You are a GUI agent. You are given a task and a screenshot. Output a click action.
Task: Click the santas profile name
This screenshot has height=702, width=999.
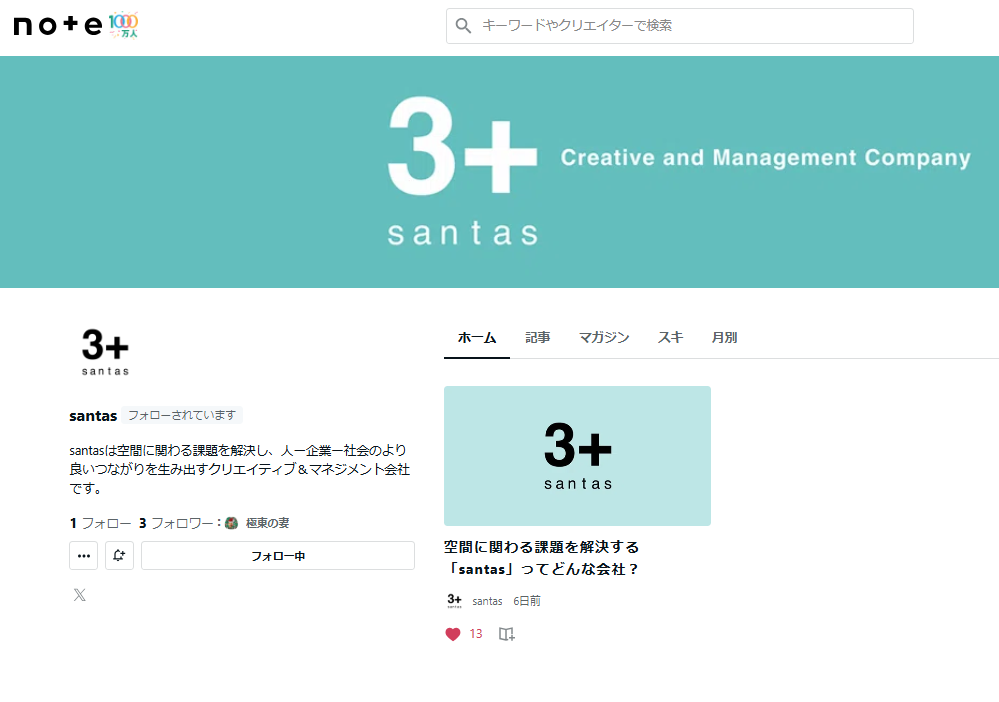pos(93,416)
